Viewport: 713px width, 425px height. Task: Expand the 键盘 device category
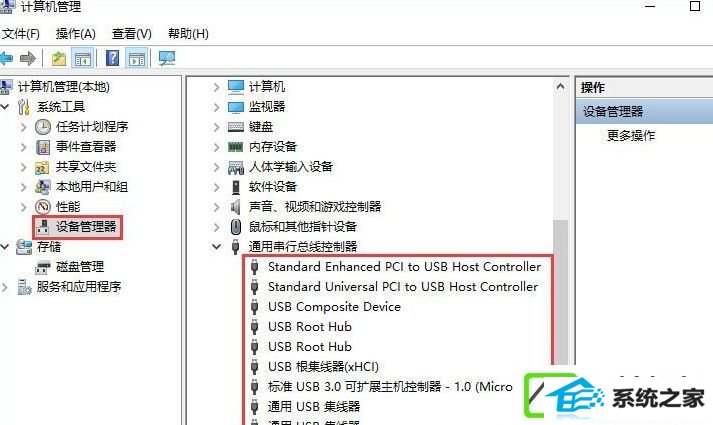(216, 127)
